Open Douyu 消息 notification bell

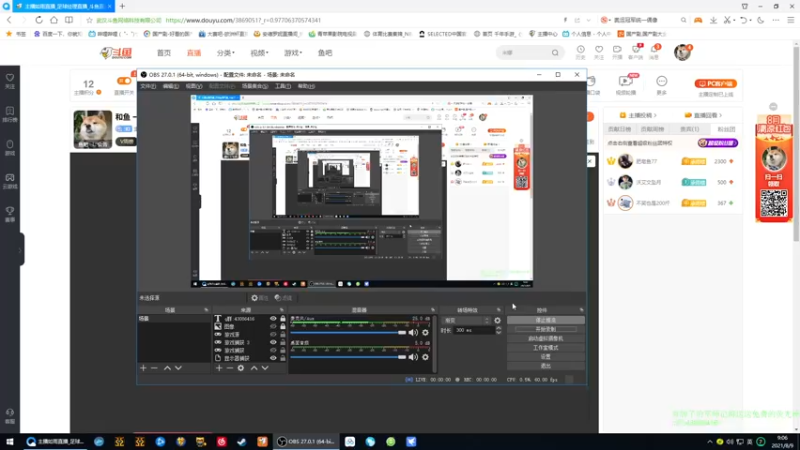(654, 52)
